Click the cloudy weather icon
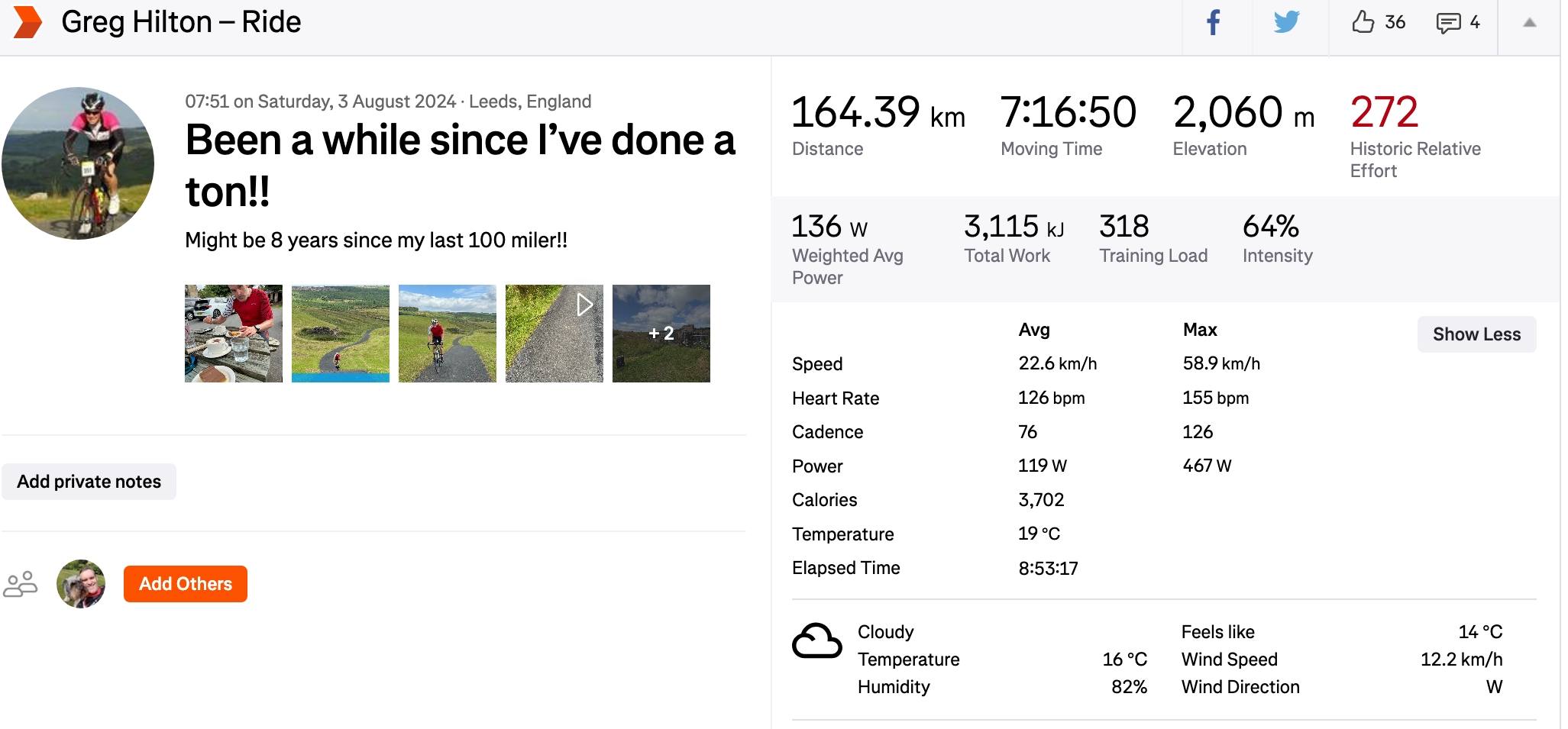Viewport: 1568px width, 729px height. coord(816,640)
